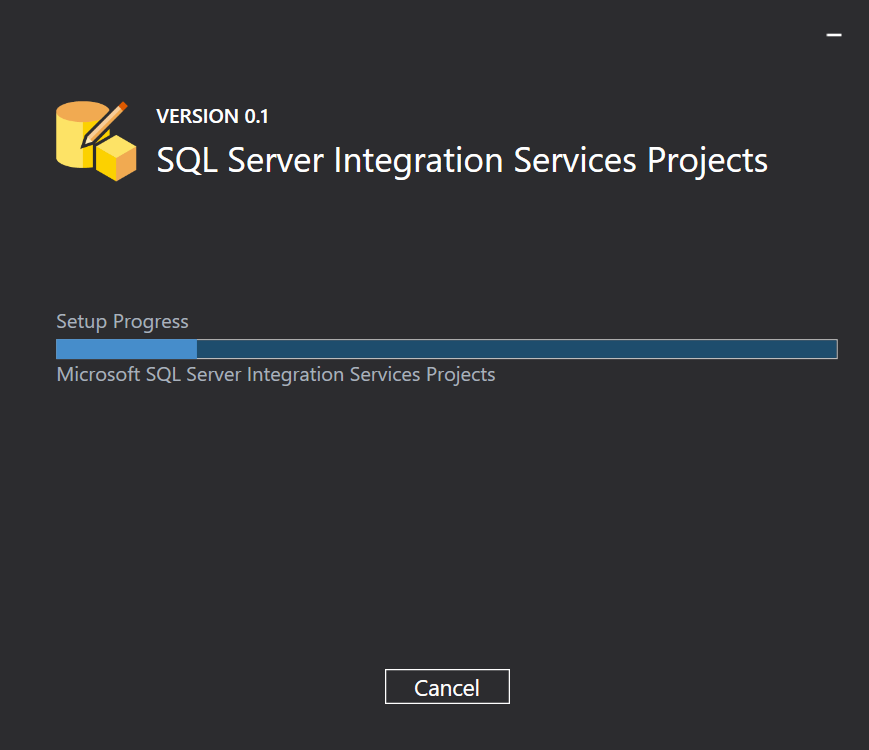The height and width of the screenshot is (750, 869).
Task: Click the right end of the progress bar
Action: coord(833,349)
